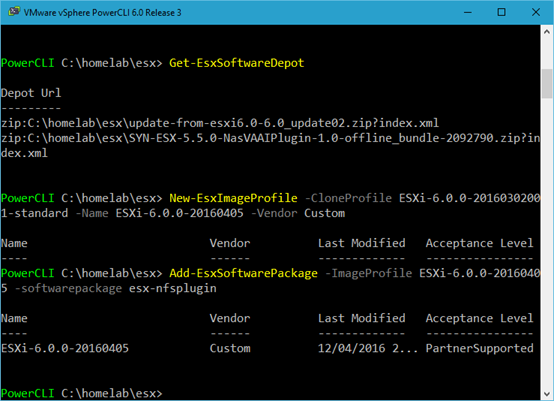
Task: Click the empty scrollbar track below thumb
Action: (547, 242)
